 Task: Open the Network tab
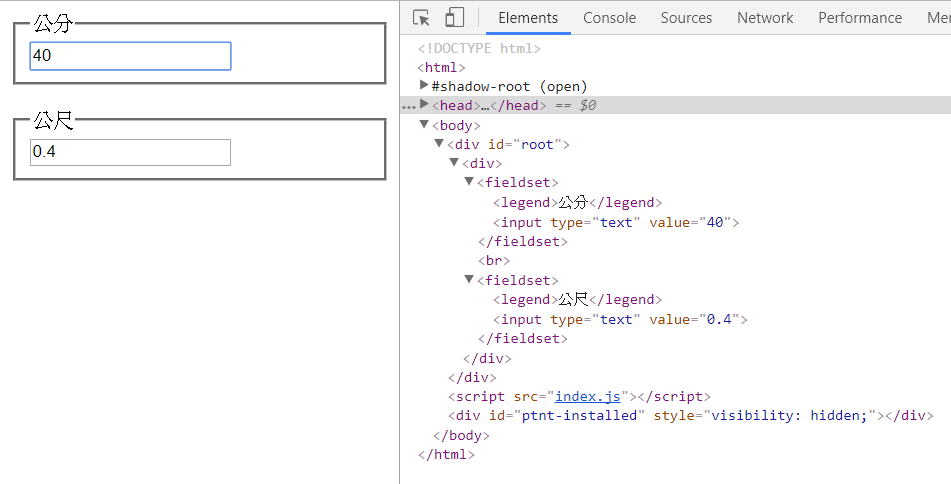click(x=765, y=18)
